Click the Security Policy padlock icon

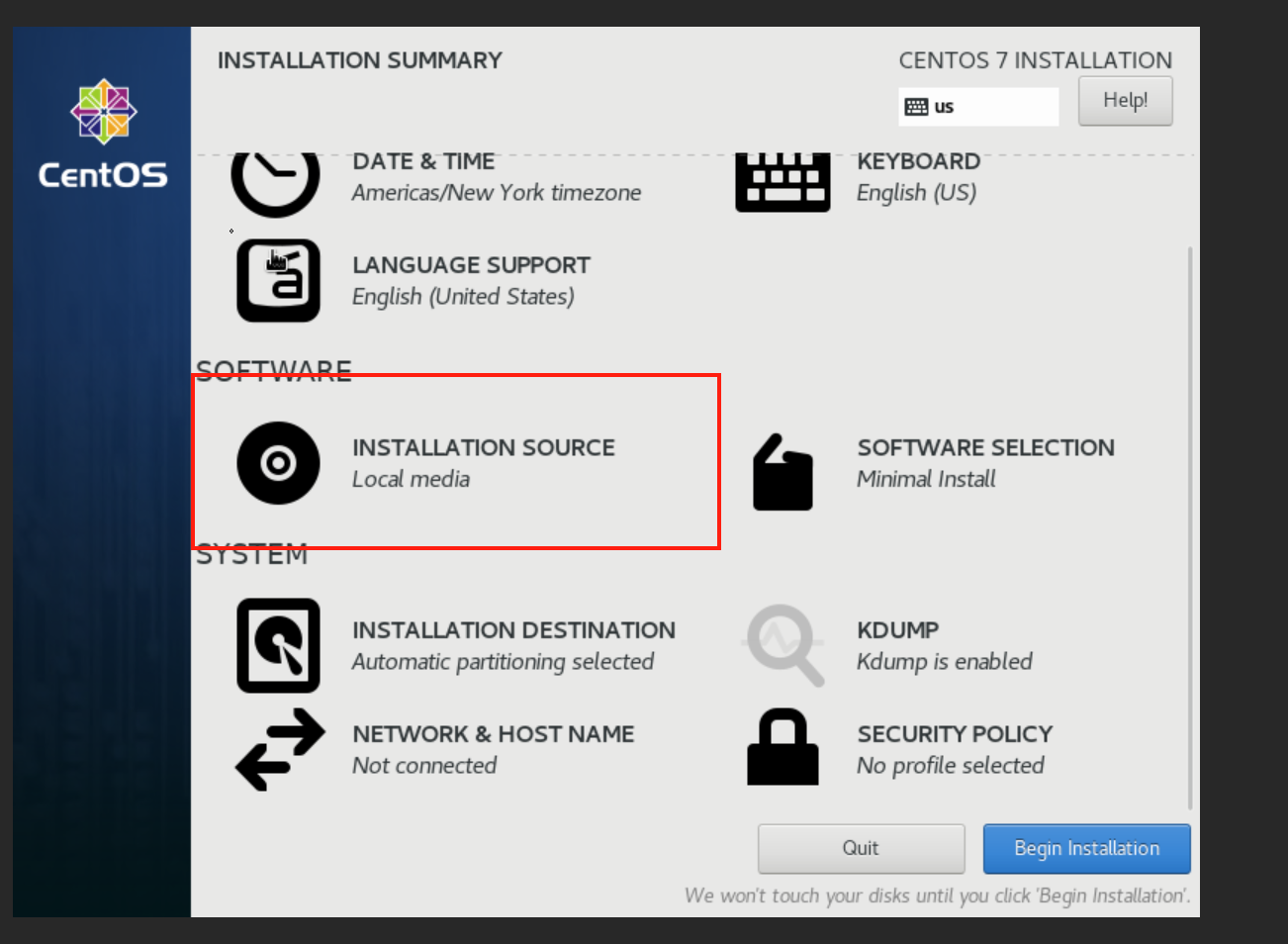(x=782, y=747)
